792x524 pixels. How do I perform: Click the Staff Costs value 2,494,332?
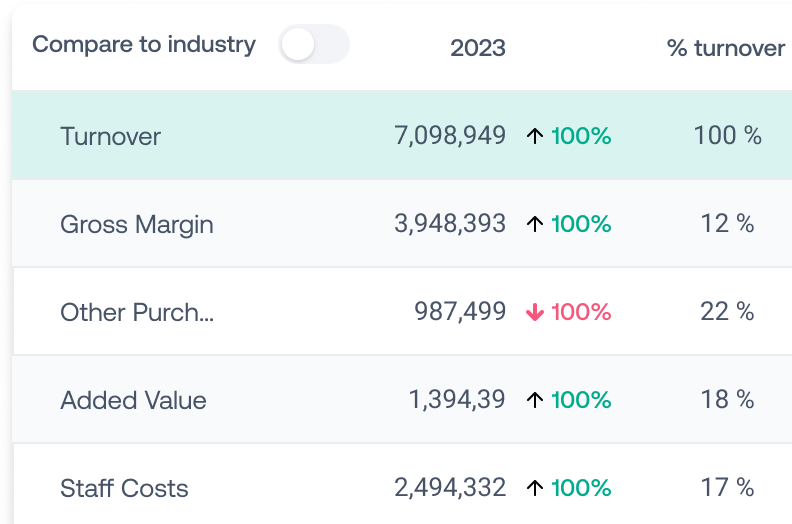450,488
